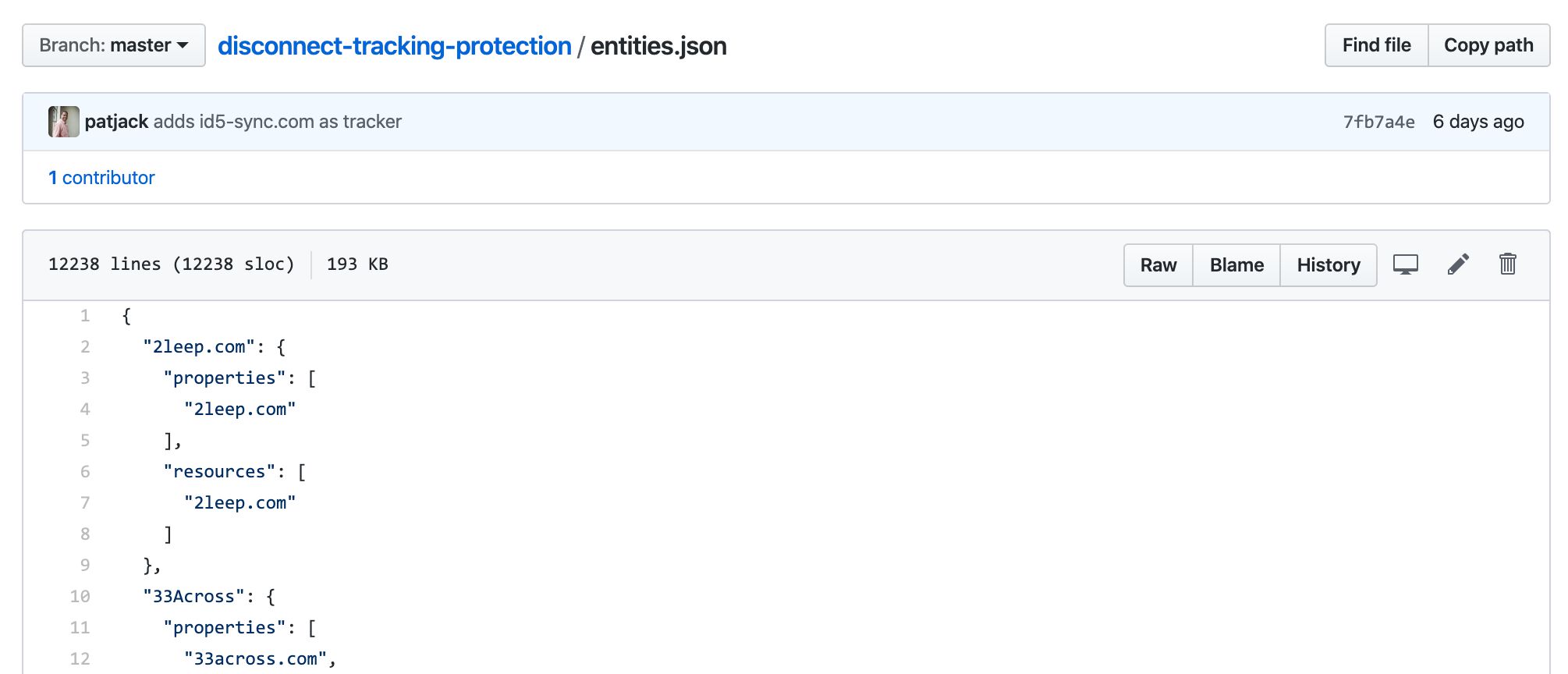
Task: Open the Branch: master dropdown
Action: [114, 45]
